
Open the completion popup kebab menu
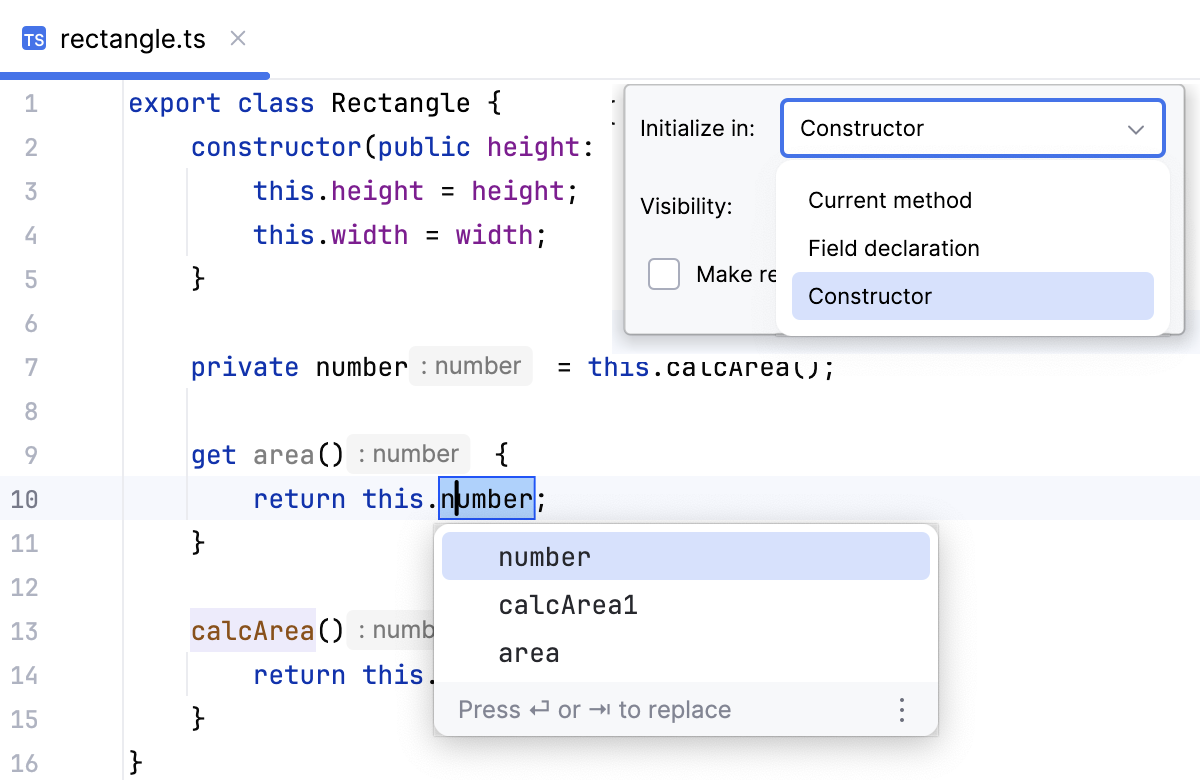pyautogui.click(x=901, y=709)
